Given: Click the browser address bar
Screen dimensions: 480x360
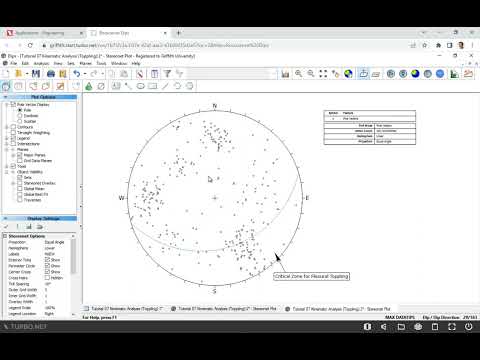Looking at the screenshot, I should pos(223,45).
